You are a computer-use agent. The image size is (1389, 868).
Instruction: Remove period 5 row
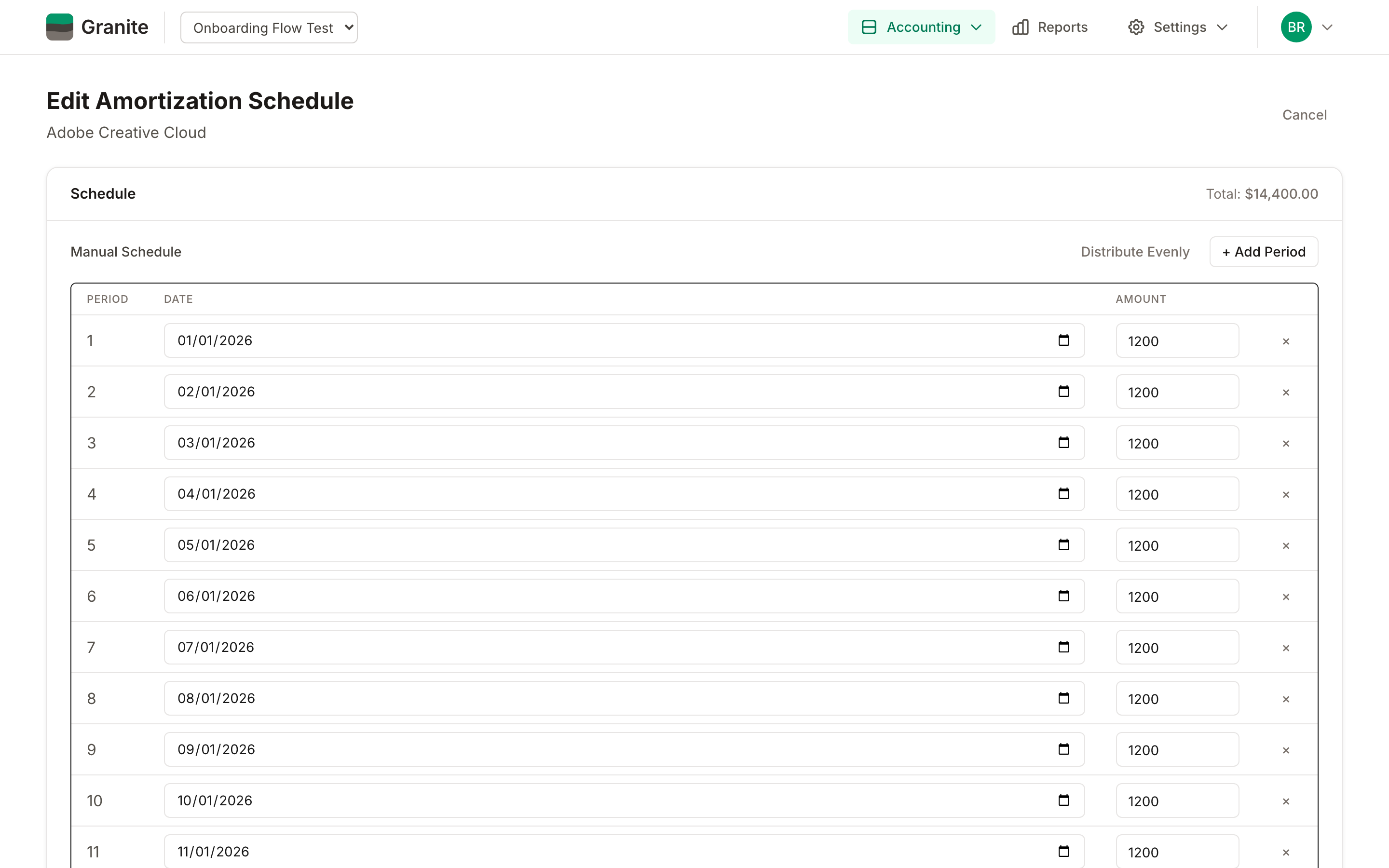(1286, 545)
